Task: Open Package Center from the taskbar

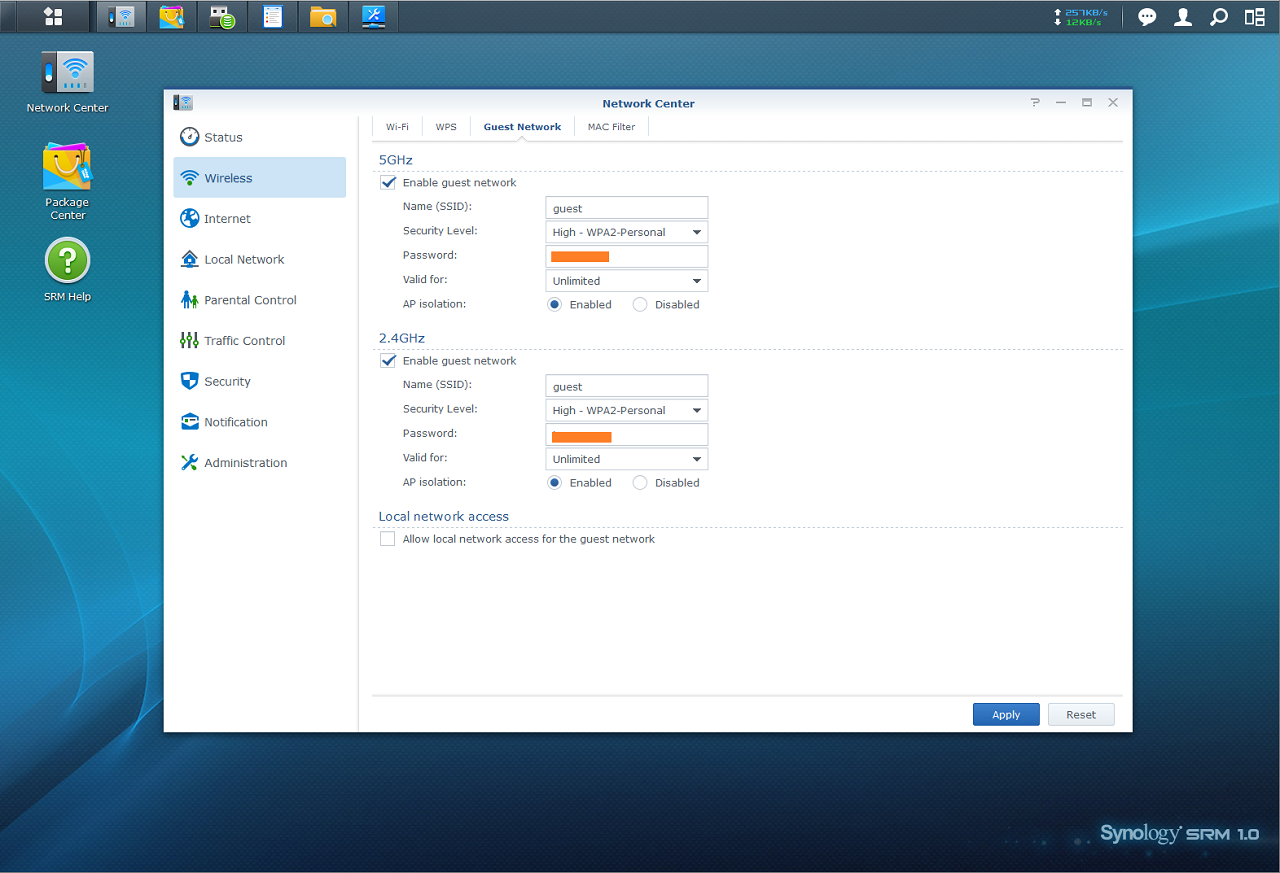Action: coord(172,17)
